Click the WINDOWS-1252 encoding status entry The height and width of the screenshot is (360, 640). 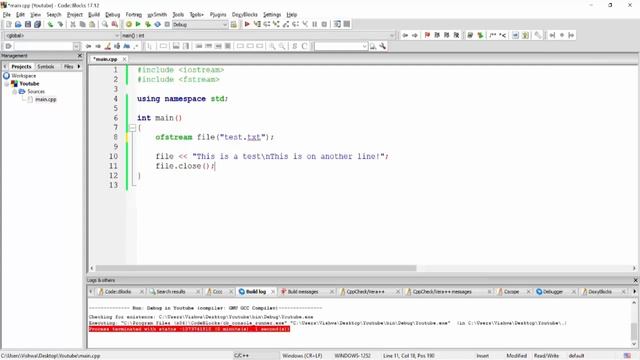[x=352, y=356]
